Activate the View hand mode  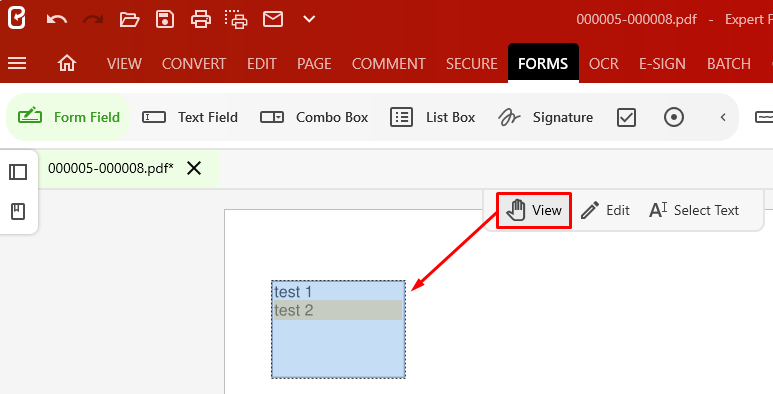534,211
